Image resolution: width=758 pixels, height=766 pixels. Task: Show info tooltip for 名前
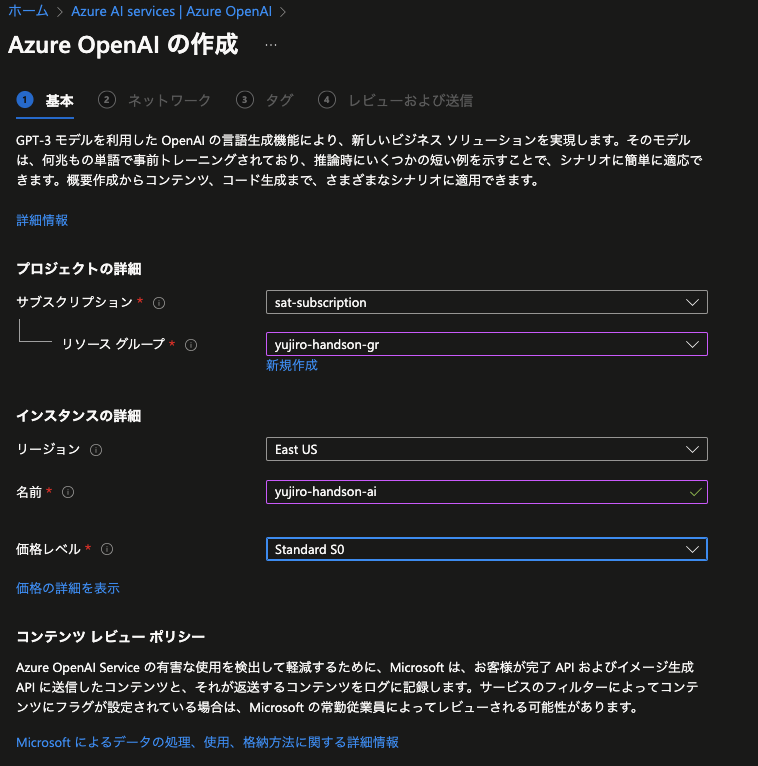68,492
